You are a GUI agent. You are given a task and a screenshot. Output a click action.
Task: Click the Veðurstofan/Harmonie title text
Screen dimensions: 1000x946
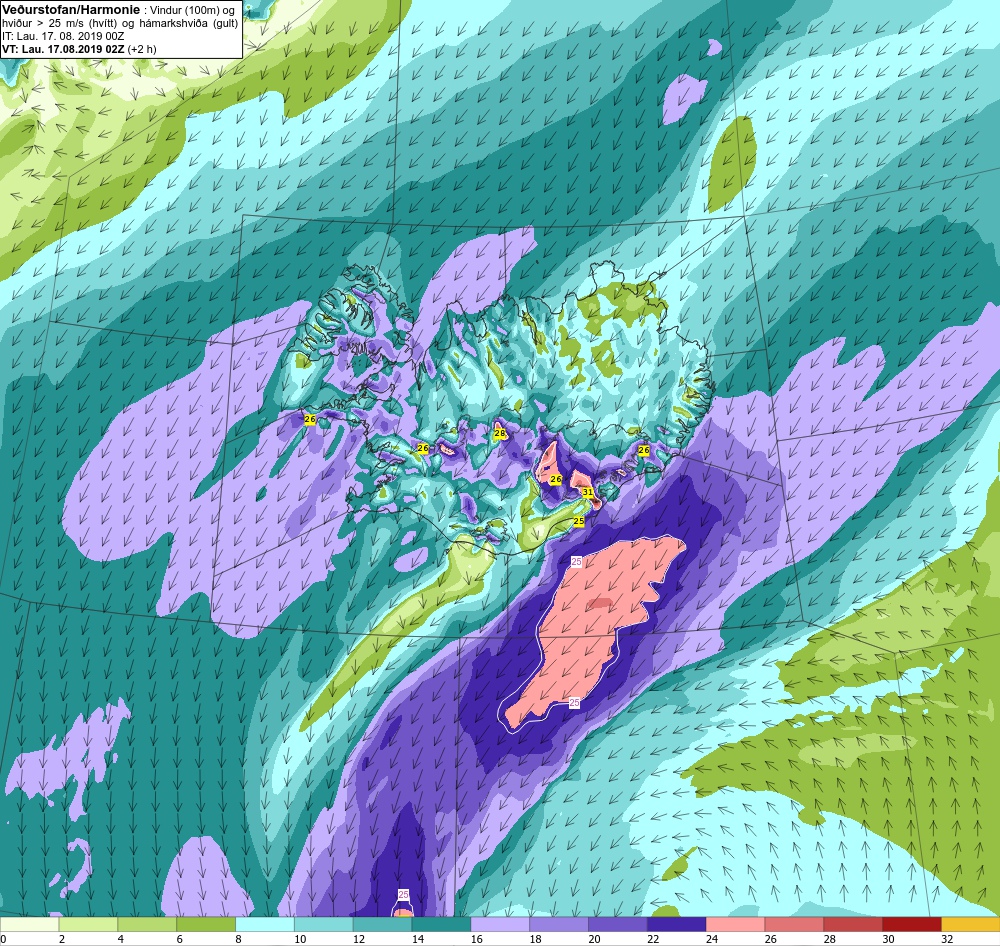[70, 10]
